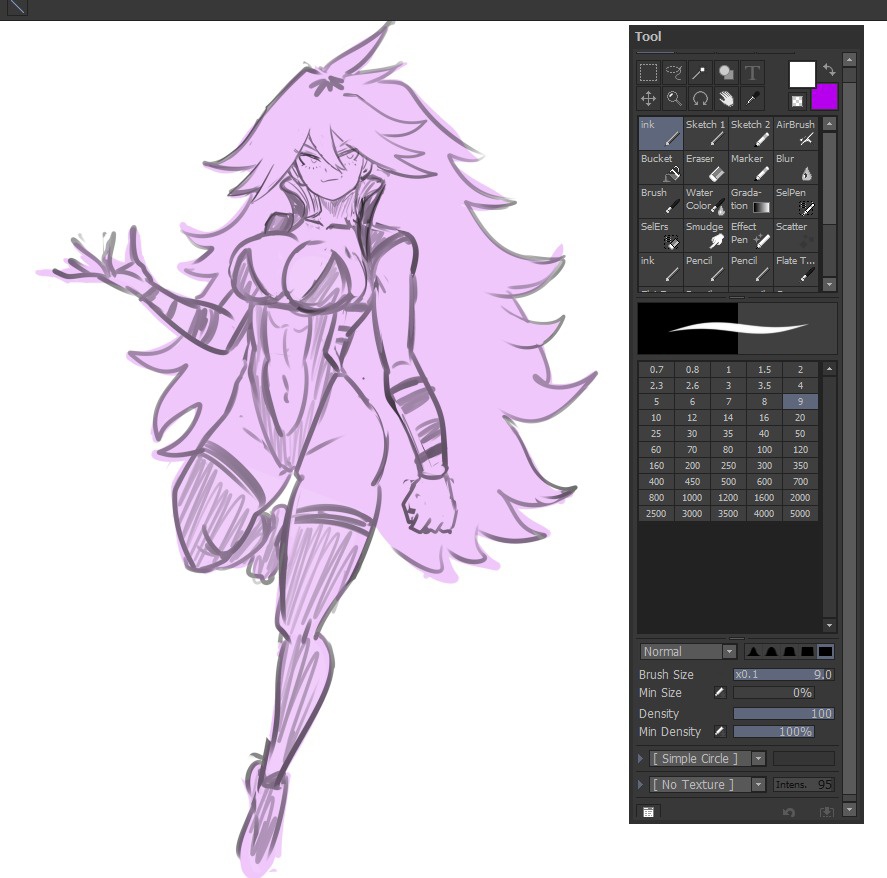Select the Text tool
Screen dimensions: 887x878
pyautogui.click(x=752, y=72)
